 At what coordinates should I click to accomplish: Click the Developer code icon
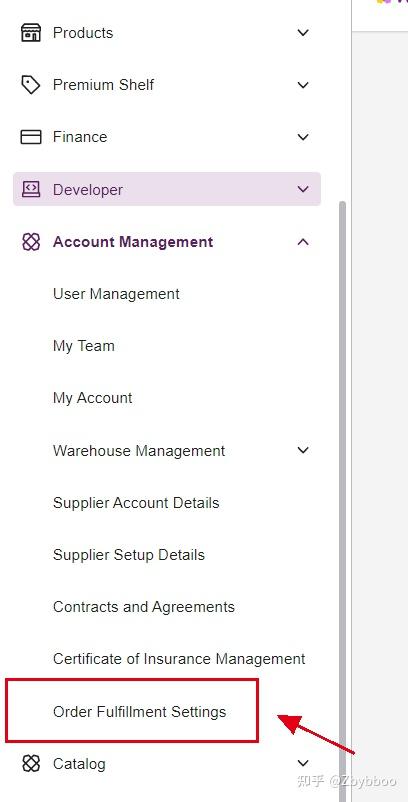(x=31, y=189)
